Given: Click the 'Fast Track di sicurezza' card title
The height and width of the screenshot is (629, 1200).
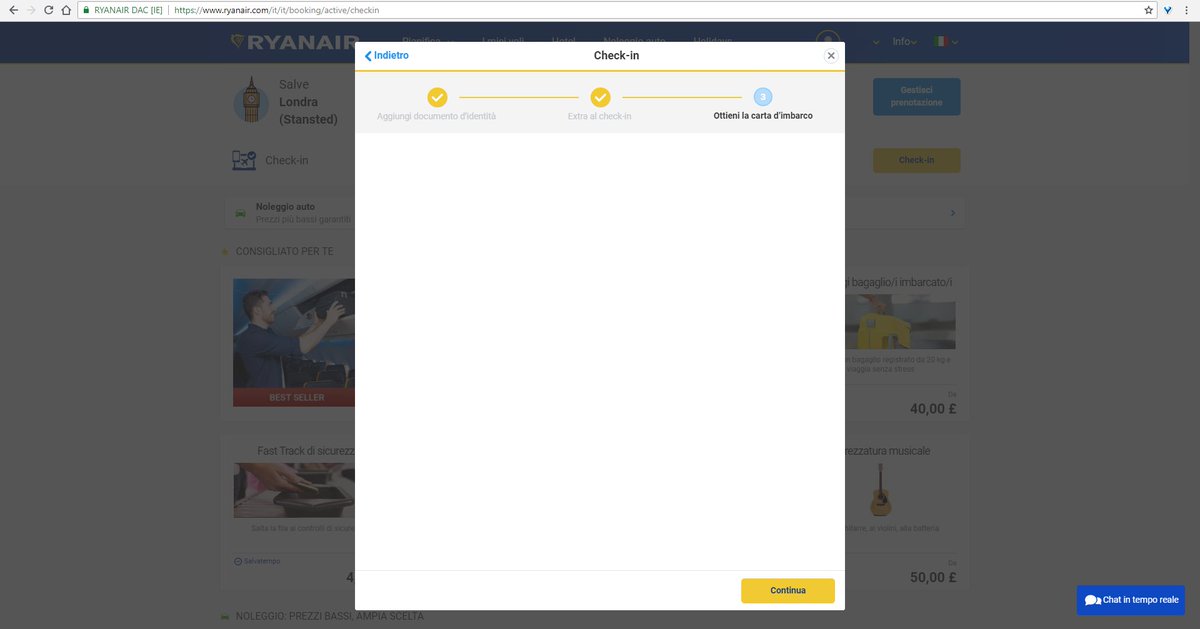Looking at the screenshot, I should (x=306, y=451).
